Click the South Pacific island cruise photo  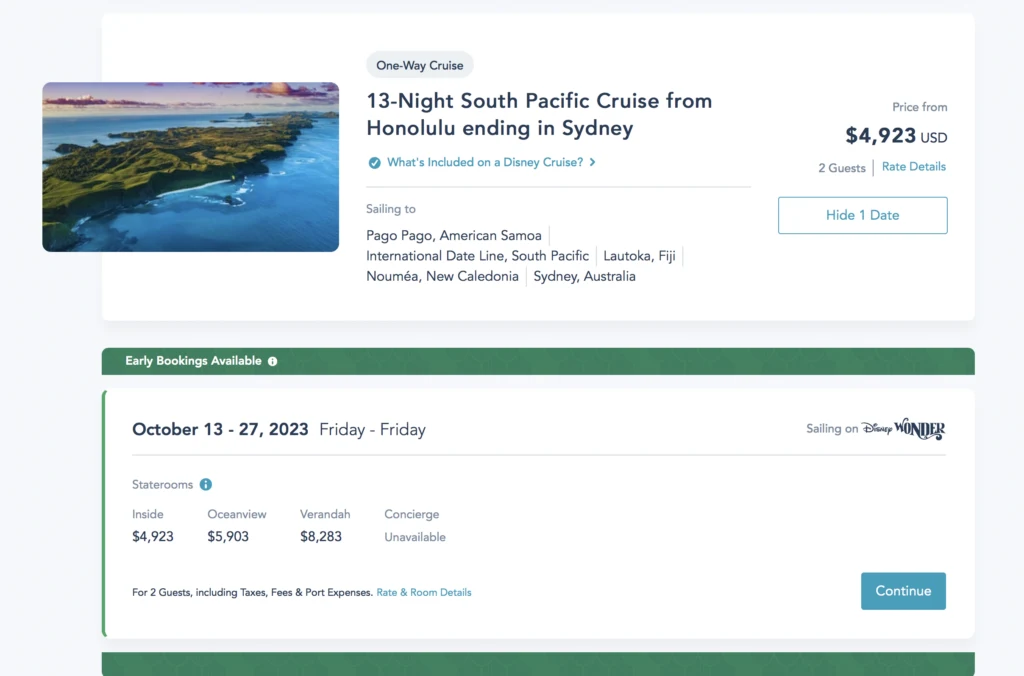point(190,166)
